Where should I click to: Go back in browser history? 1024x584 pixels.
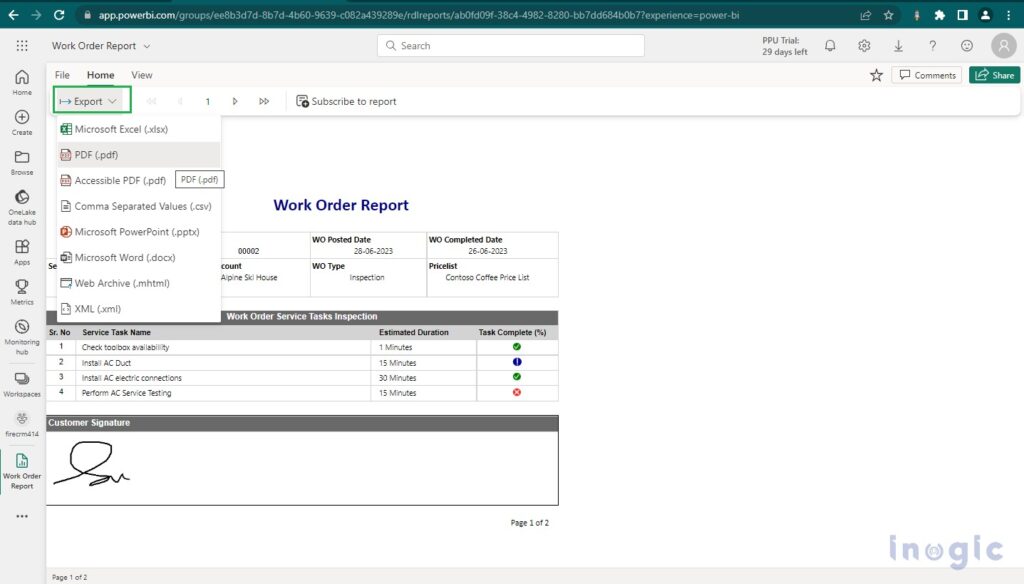pos(13,14)
